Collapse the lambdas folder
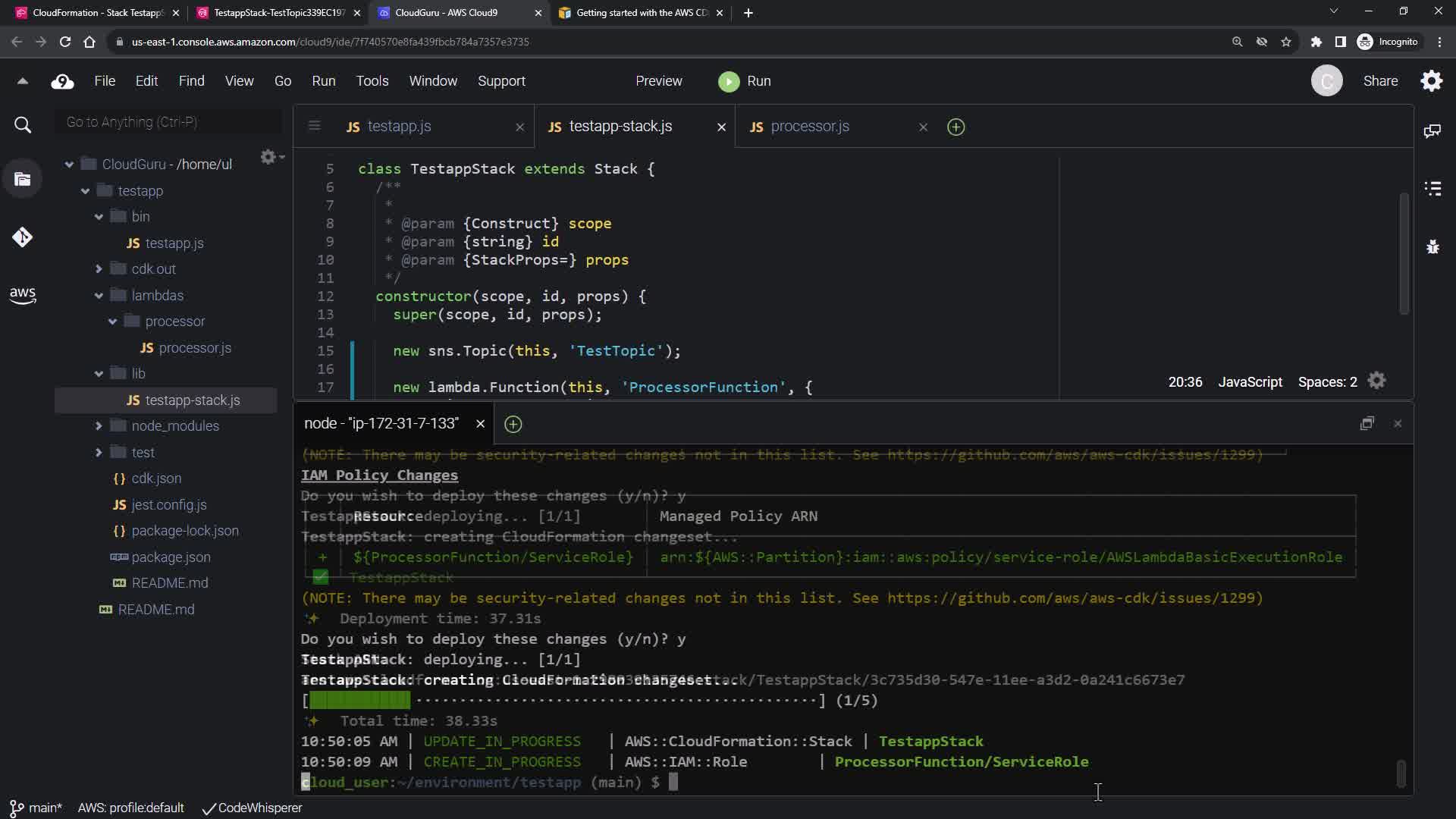 [99, 296]
